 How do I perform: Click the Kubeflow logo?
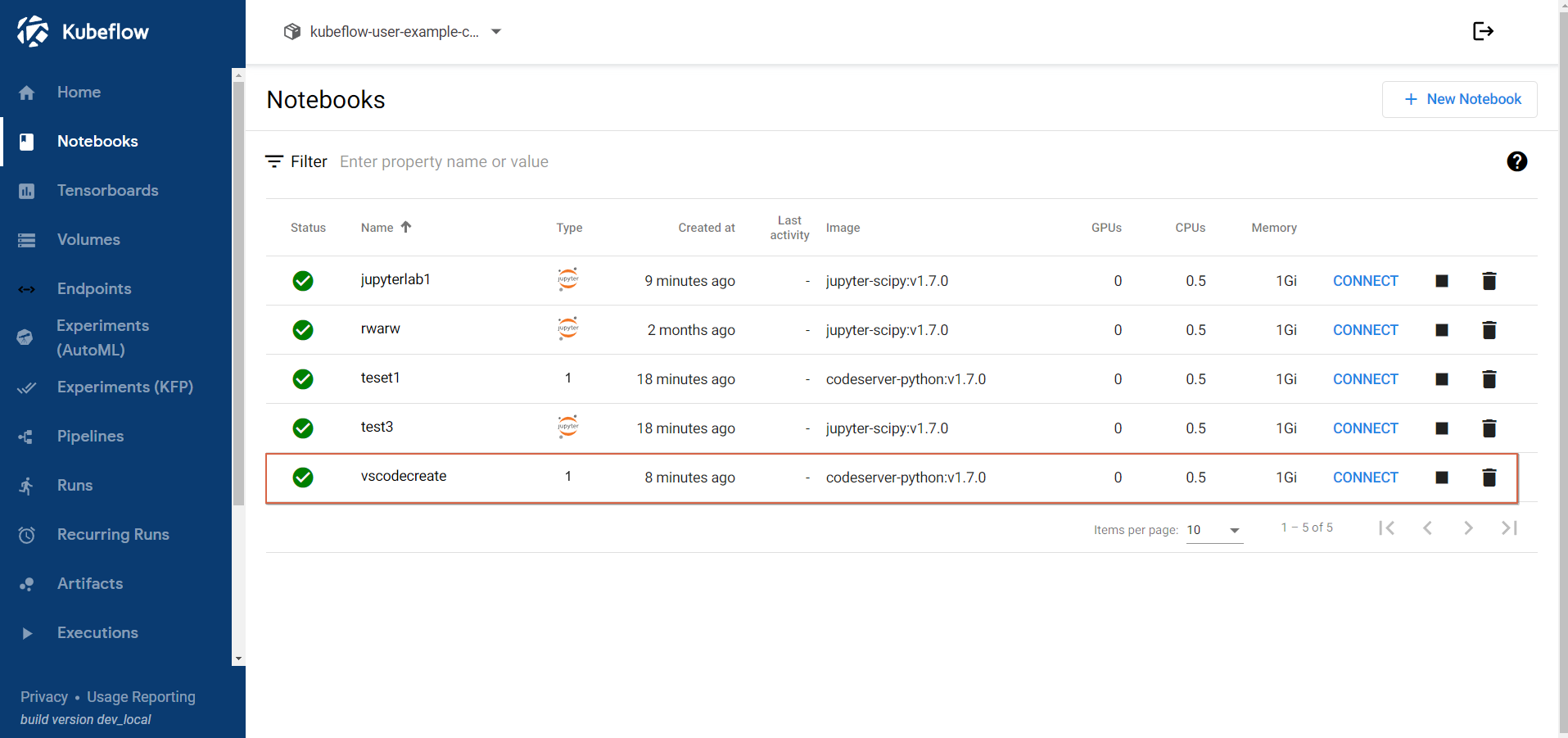(83, 32)
